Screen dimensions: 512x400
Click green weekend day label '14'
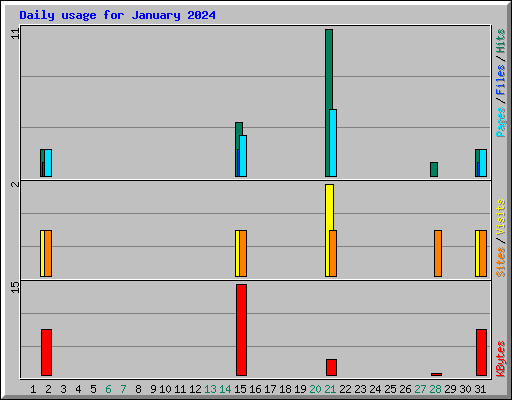tap(225, 389)
